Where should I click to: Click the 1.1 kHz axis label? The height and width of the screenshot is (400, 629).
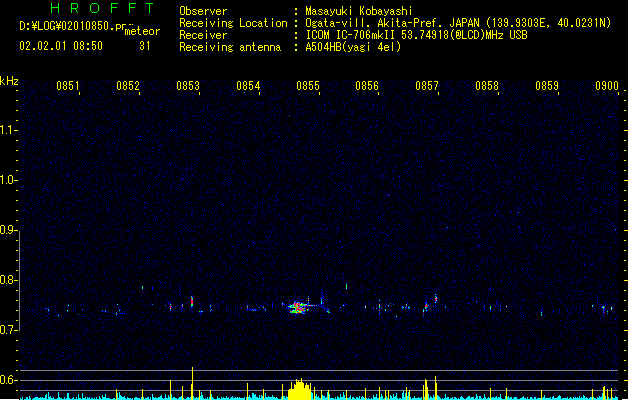(x=8, y=130)
